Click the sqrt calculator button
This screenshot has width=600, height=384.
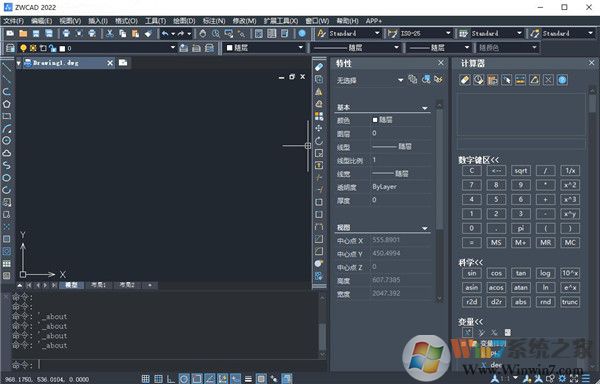[521, 171]
